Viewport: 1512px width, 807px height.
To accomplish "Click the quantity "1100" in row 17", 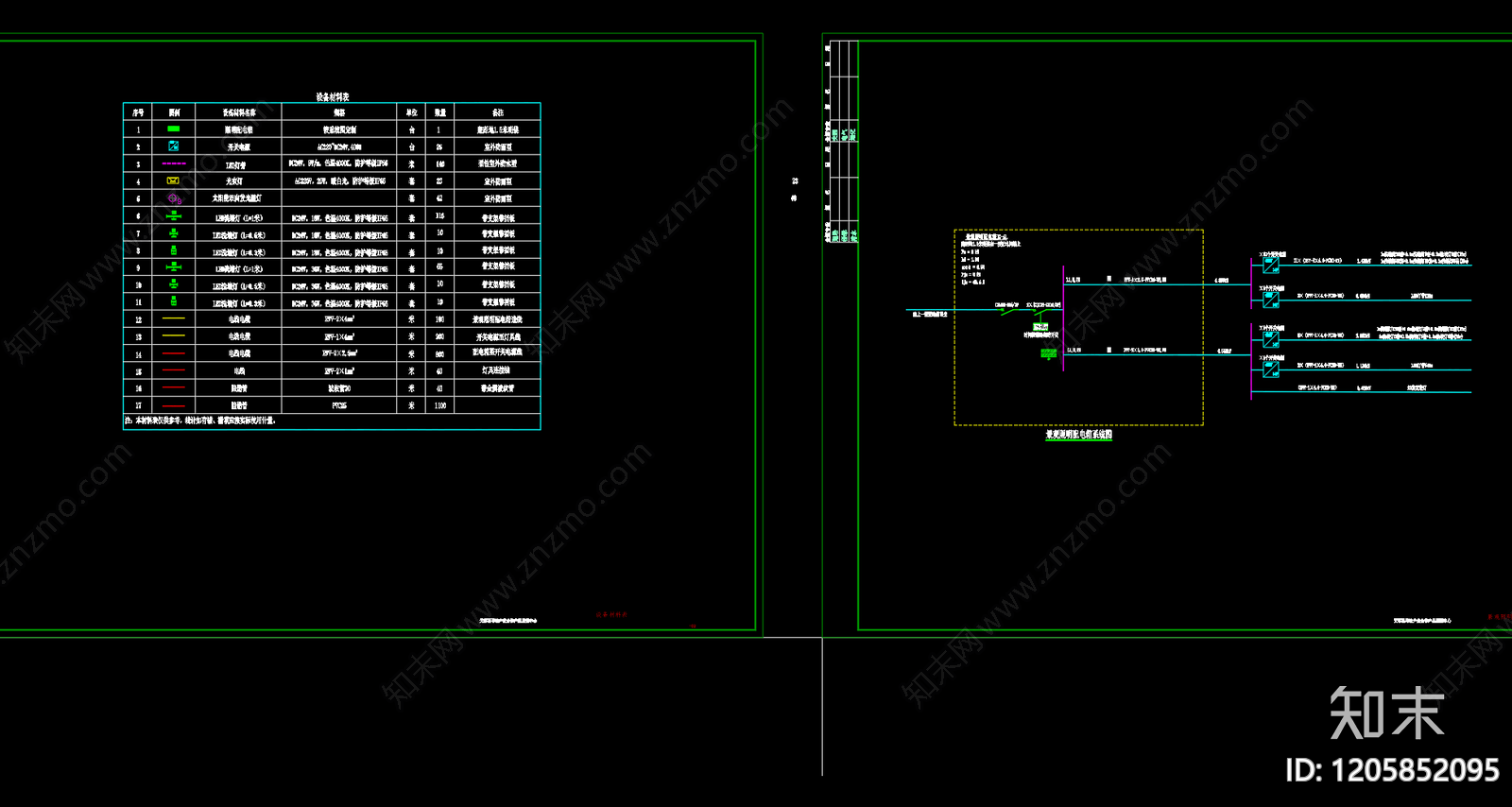I will (x=439, y=405).
